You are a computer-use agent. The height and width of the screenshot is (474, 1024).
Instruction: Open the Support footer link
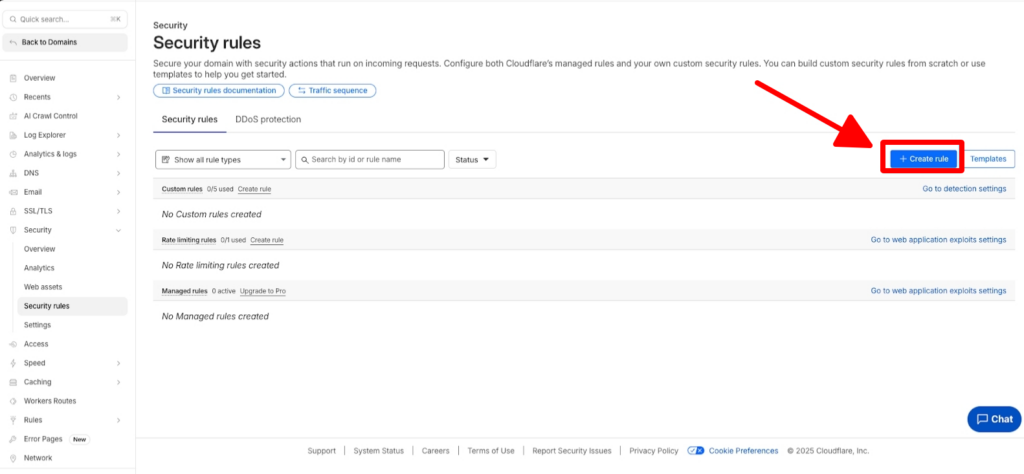pos(321,450)
